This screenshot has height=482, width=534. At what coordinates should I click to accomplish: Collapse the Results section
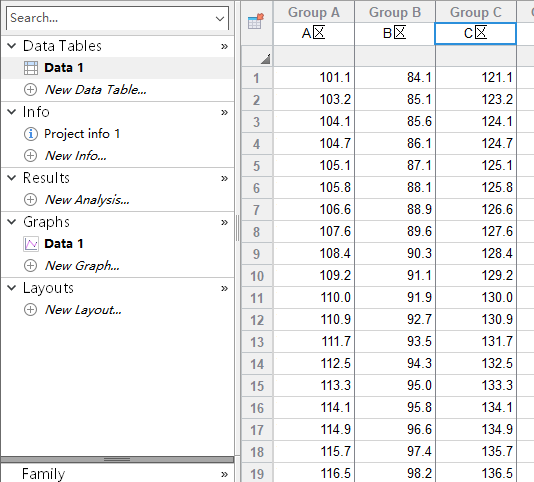pyautogui.click(x=12, y=178)
